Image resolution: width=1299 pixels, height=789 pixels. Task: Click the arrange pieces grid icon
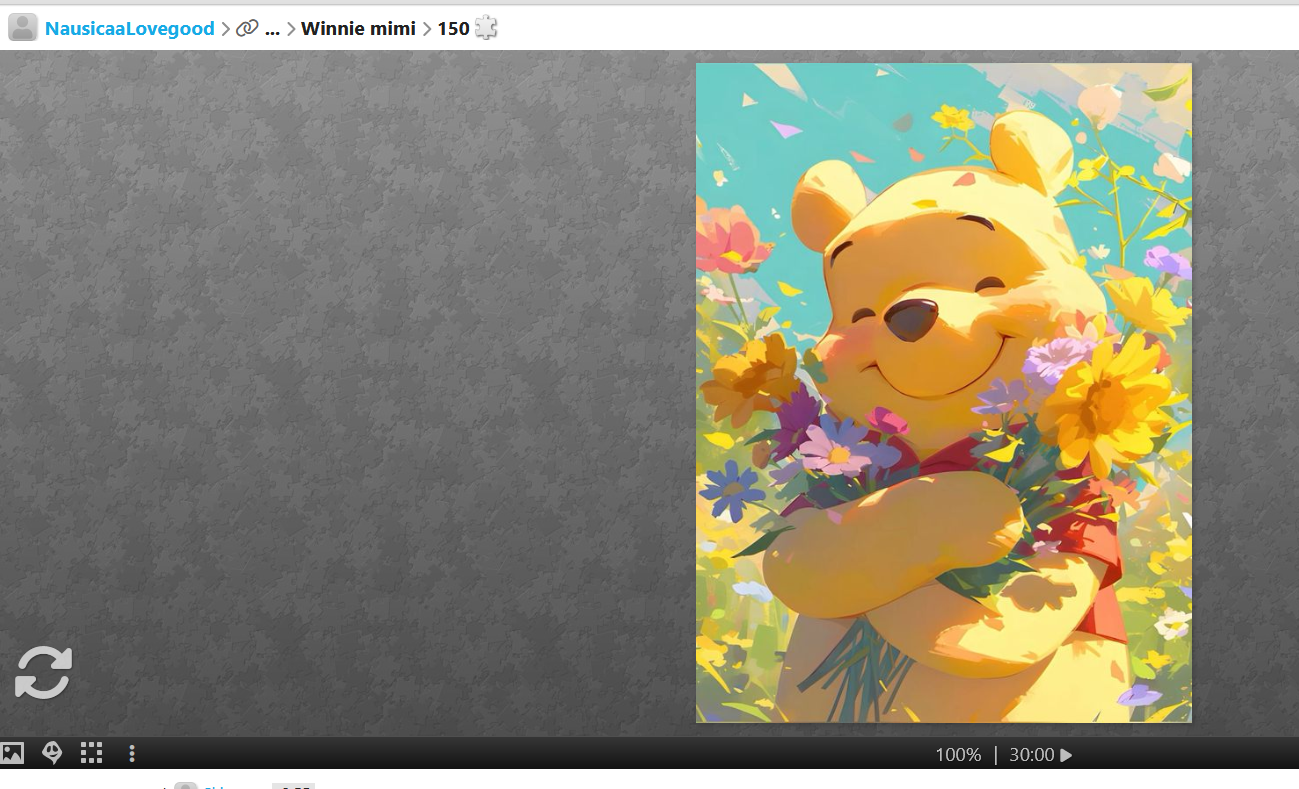click(91, 753)
